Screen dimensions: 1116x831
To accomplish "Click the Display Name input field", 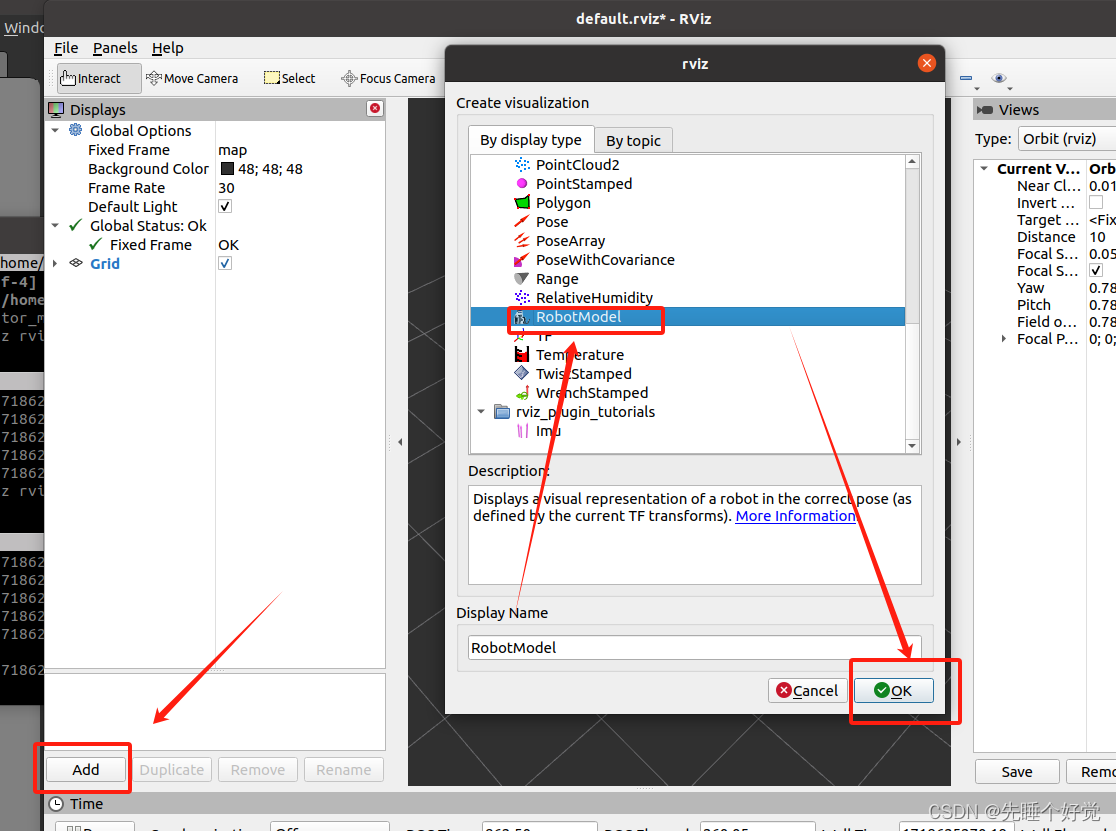I will click(x=695, y=647).
